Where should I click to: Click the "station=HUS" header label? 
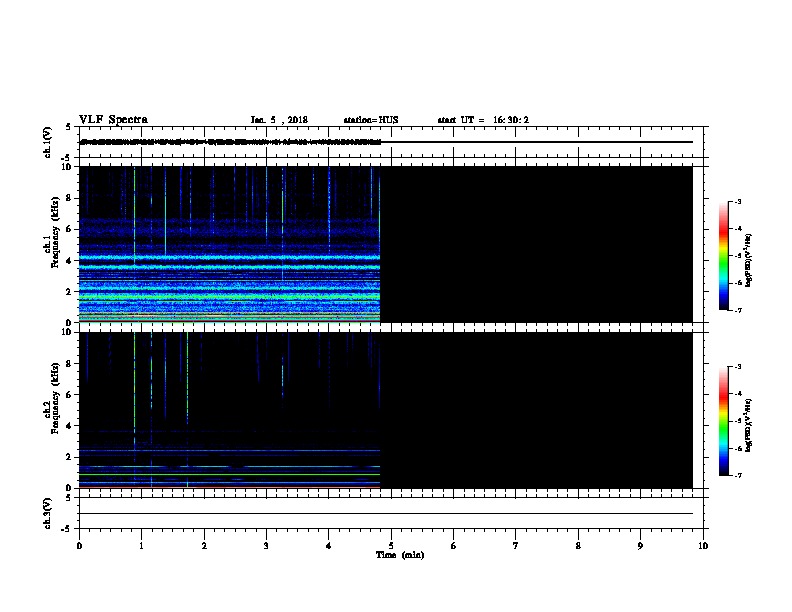(x=371, y=120)
